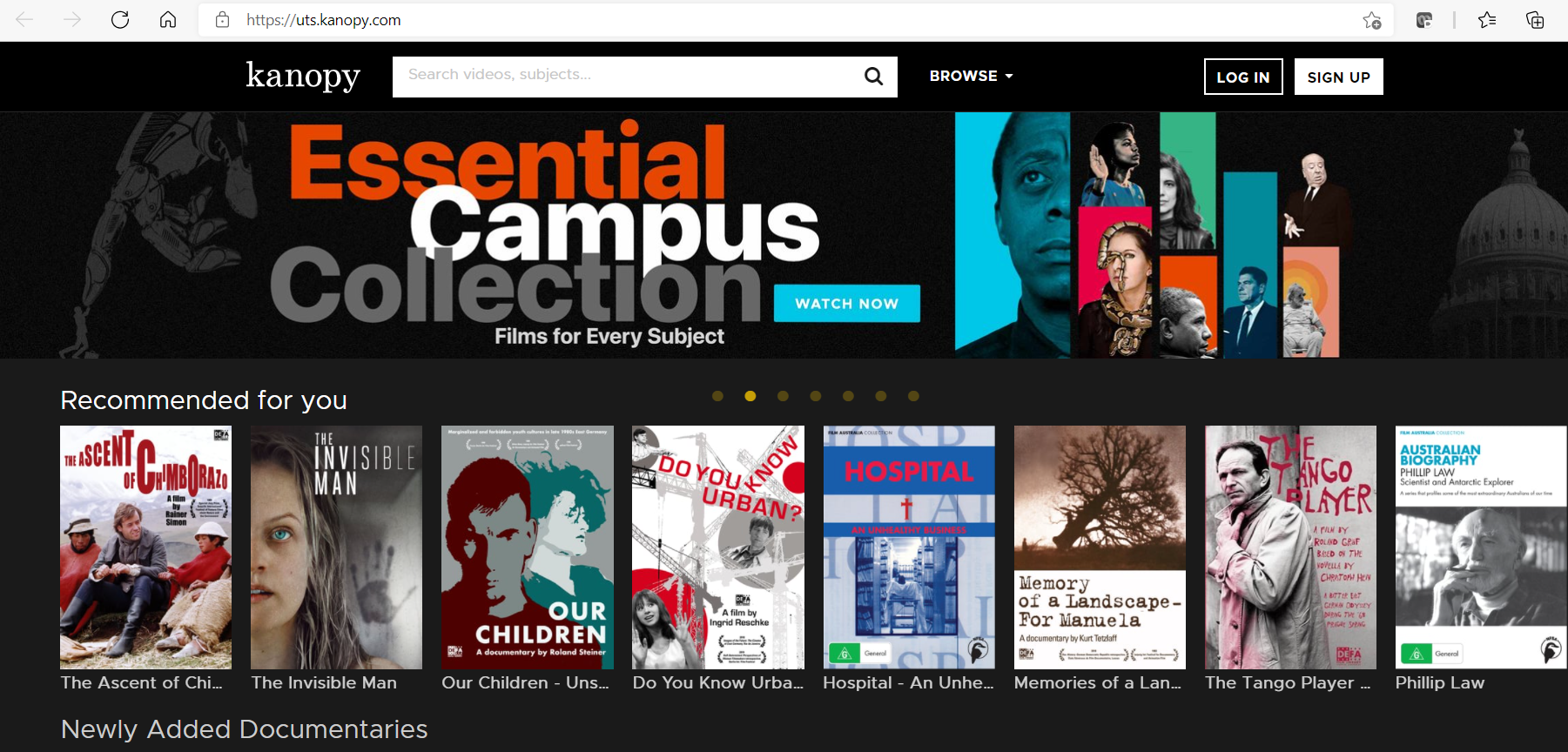Open Memory of a Landscape poster
This screenshot has height=752, width=1568.
pyautogui.click(x=1100, y=547)
